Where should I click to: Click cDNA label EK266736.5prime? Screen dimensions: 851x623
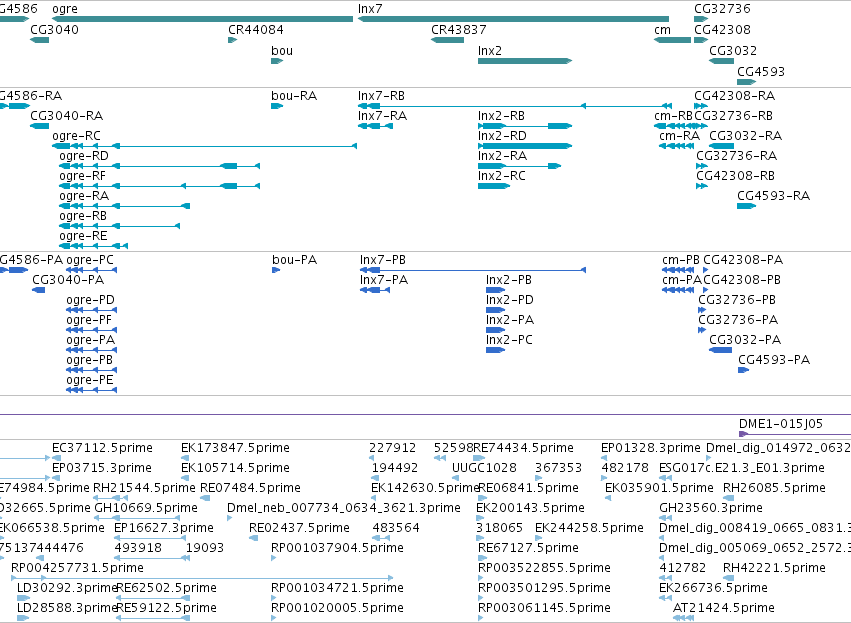point(713,588)
